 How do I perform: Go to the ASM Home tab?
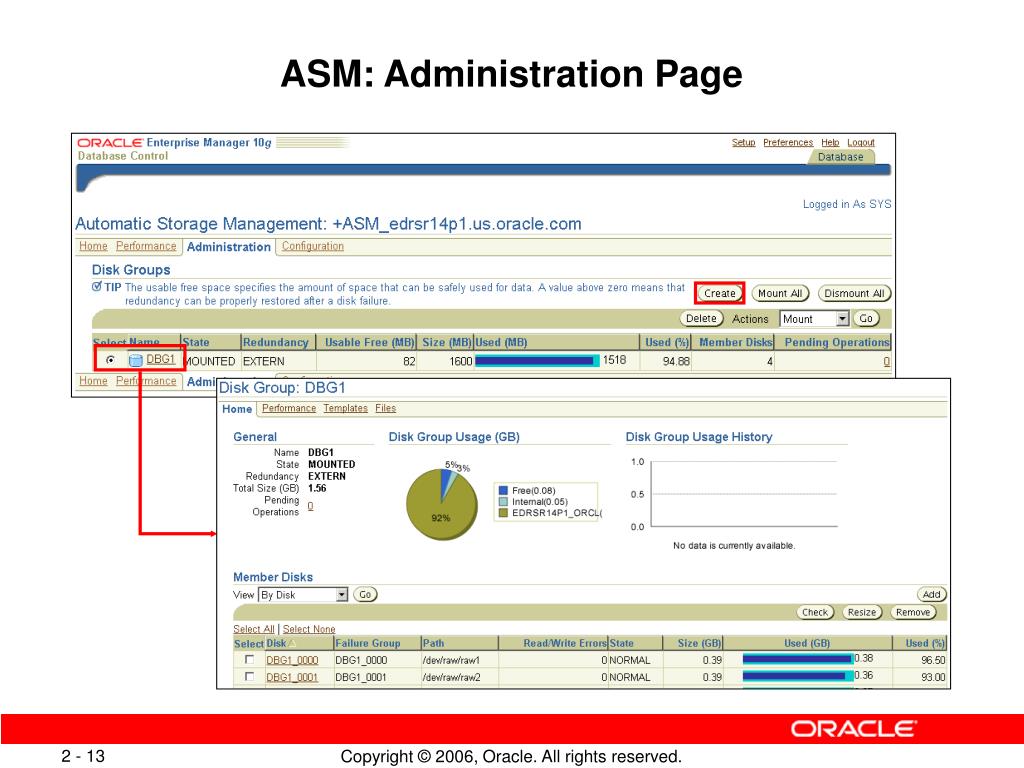[93, 246]
